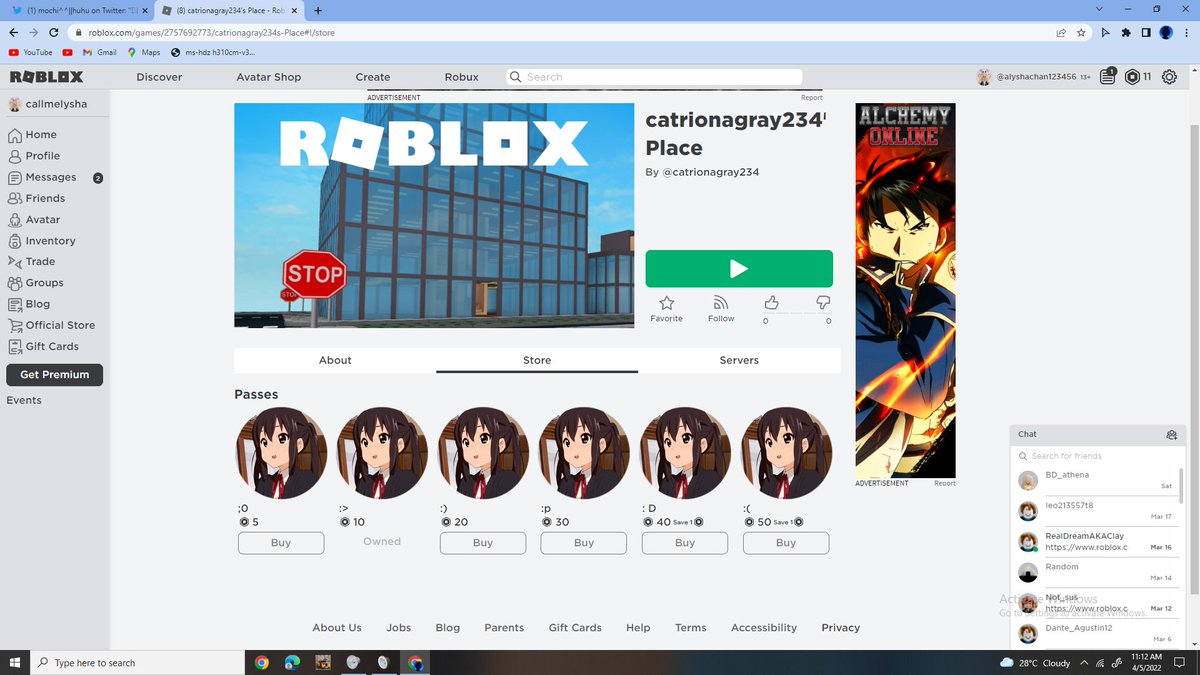Screen dimensions: 1200x675
Task: Give the game a thumbs up
Action: pos(771,302)
